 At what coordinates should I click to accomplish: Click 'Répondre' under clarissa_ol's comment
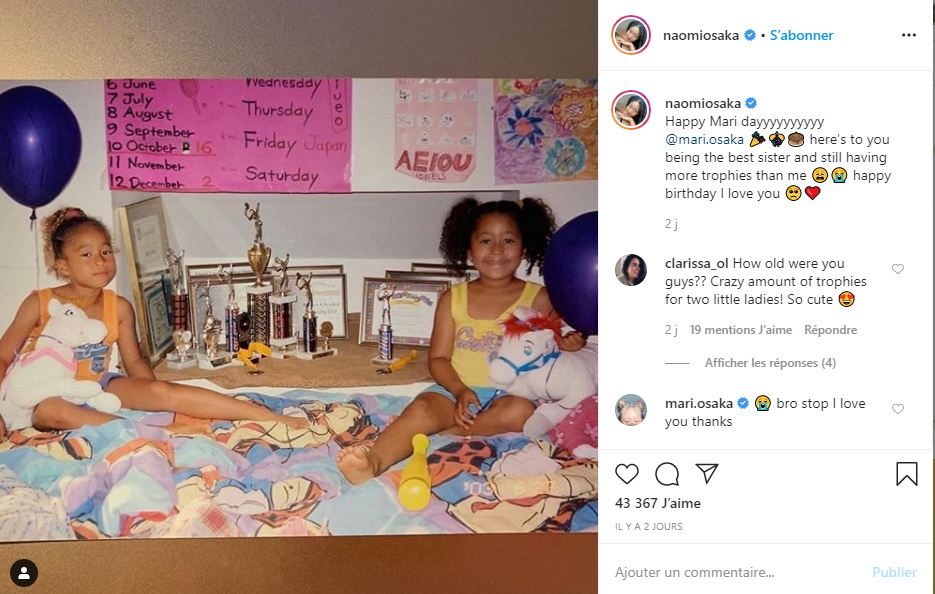point(830,330)
